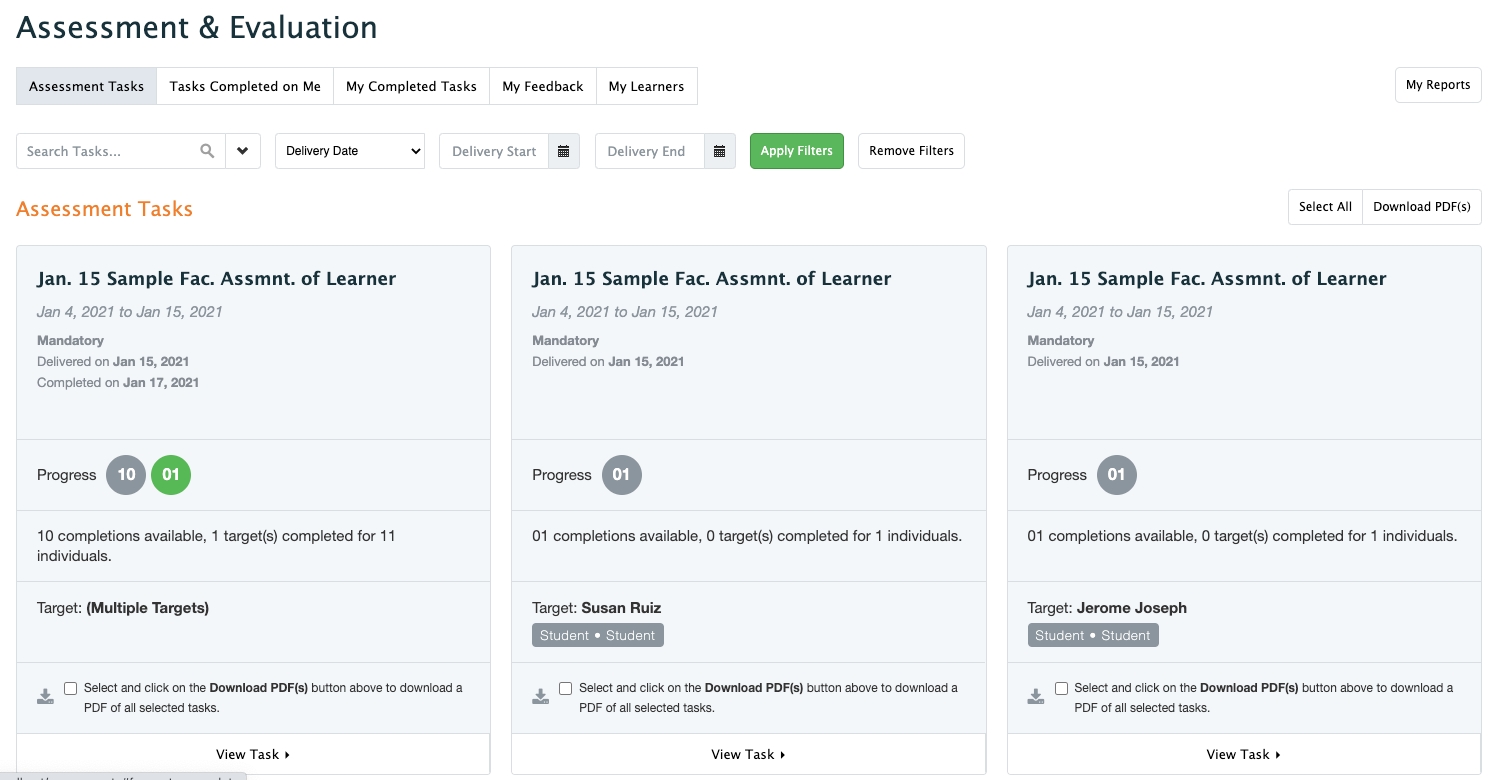This screenshot has height=780, width=1493.
Task: Select the Susan Ruiz task checkbox
Action: (x=566, y=688)
